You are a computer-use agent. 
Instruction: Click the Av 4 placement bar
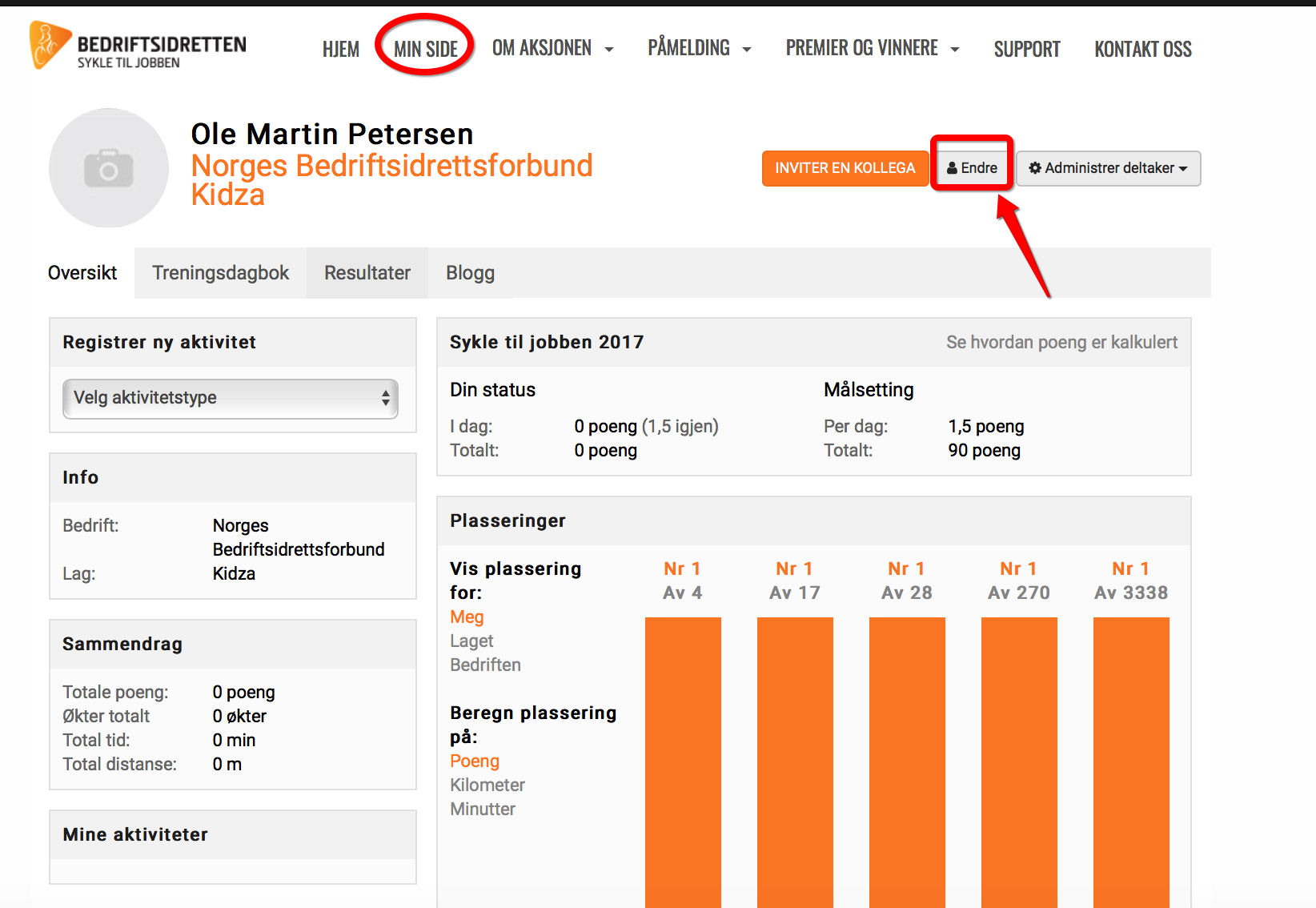click(683, 762)
